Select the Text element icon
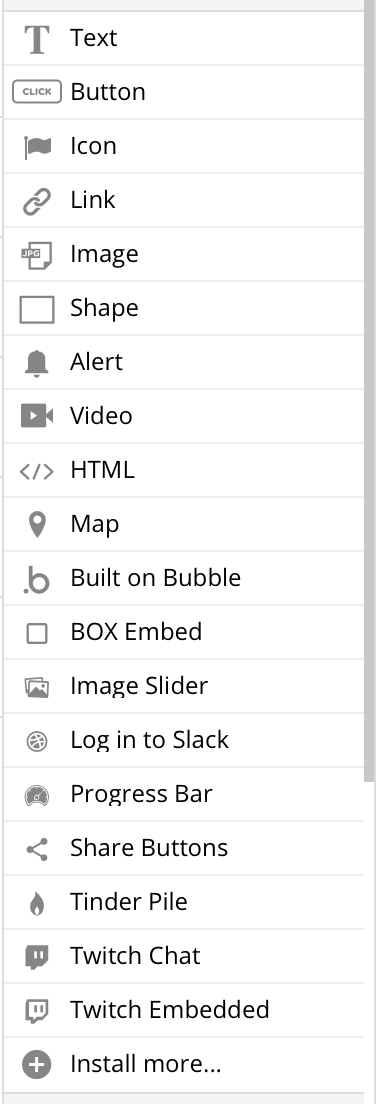 pyautogui.click(x=37, y=39)
